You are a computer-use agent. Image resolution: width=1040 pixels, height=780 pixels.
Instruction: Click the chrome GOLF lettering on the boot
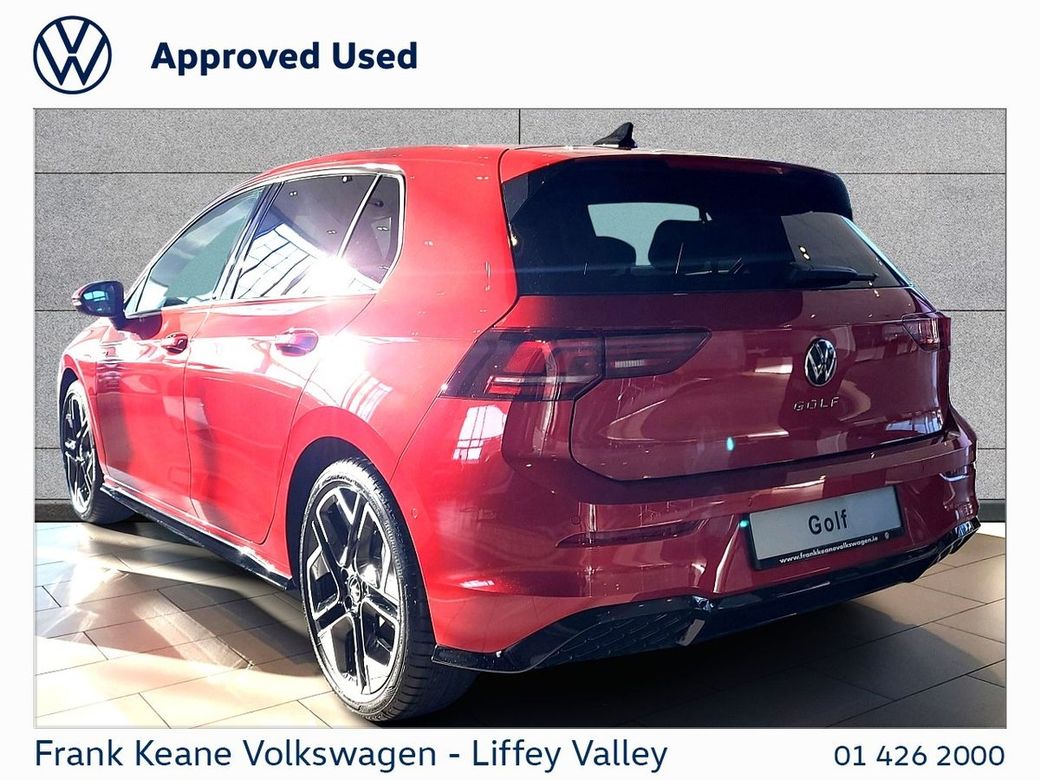coord(816,404)
